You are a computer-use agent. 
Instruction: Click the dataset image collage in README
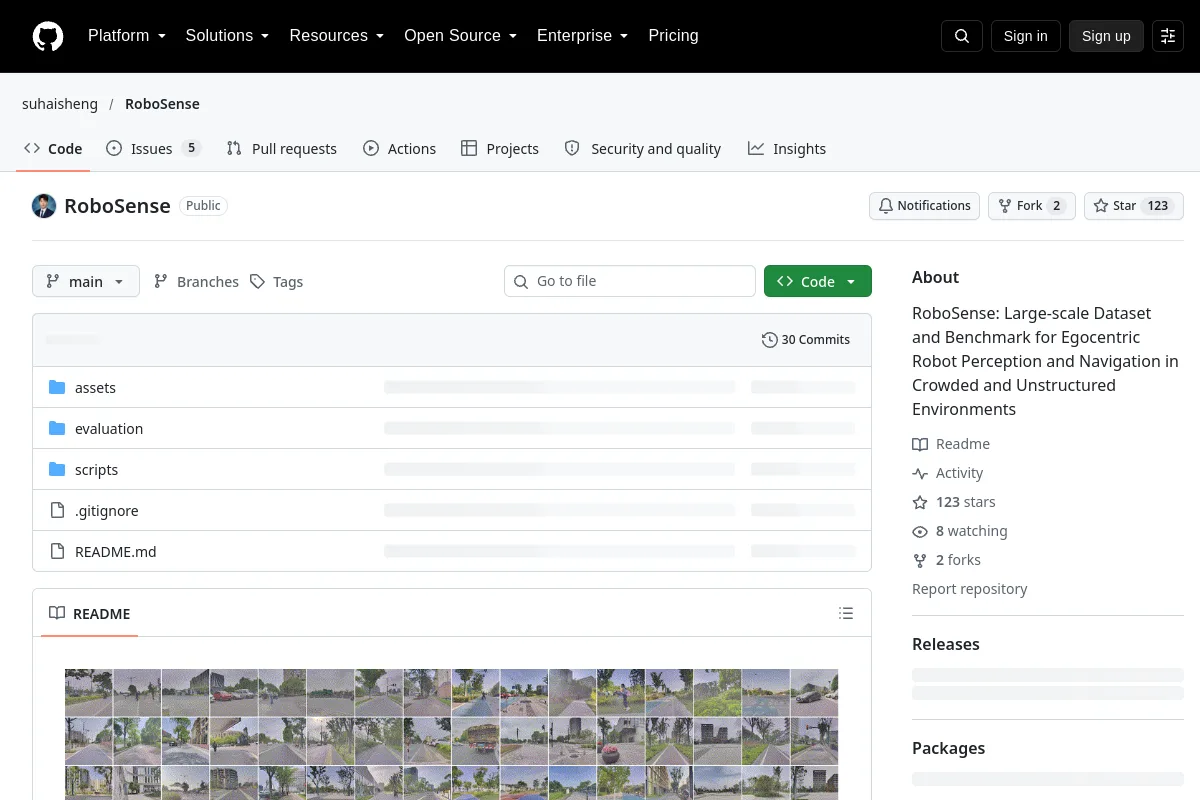[451, 734]
